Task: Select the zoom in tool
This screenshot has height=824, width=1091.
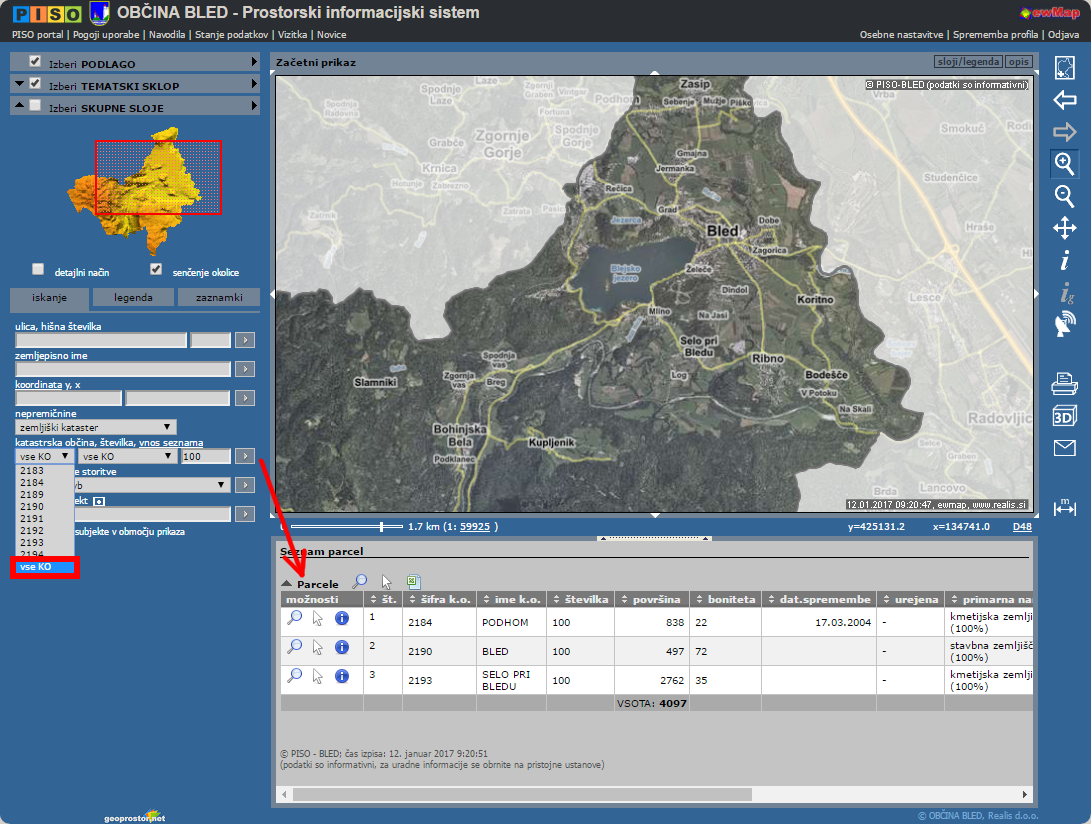Action: [1064, 164]
